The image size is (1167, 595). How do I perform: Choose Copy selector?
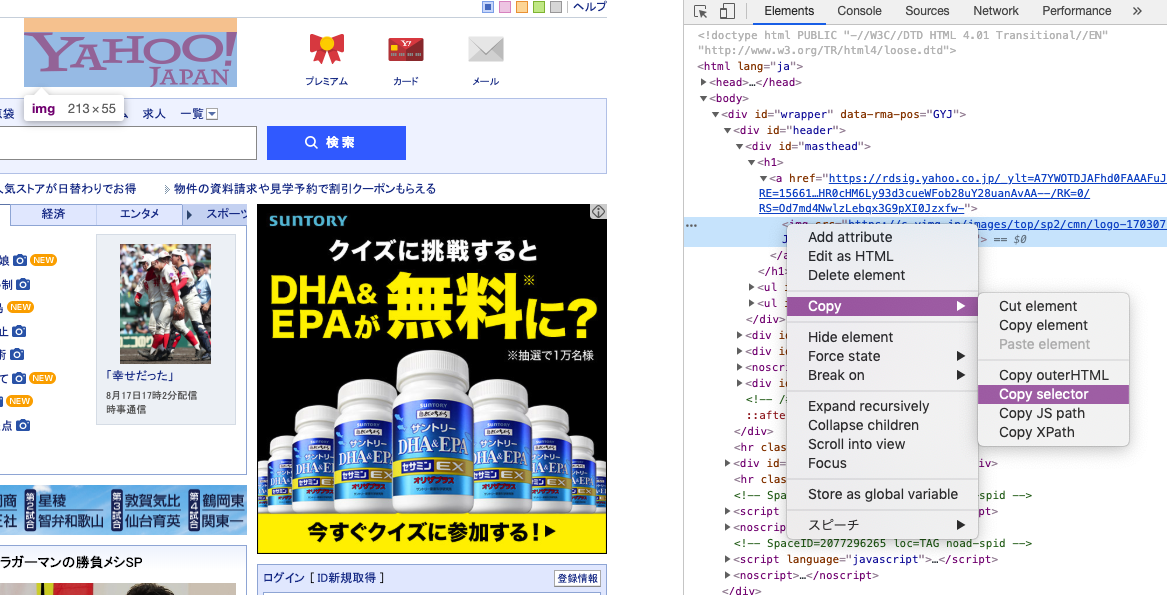click(x=1053, y=395)
